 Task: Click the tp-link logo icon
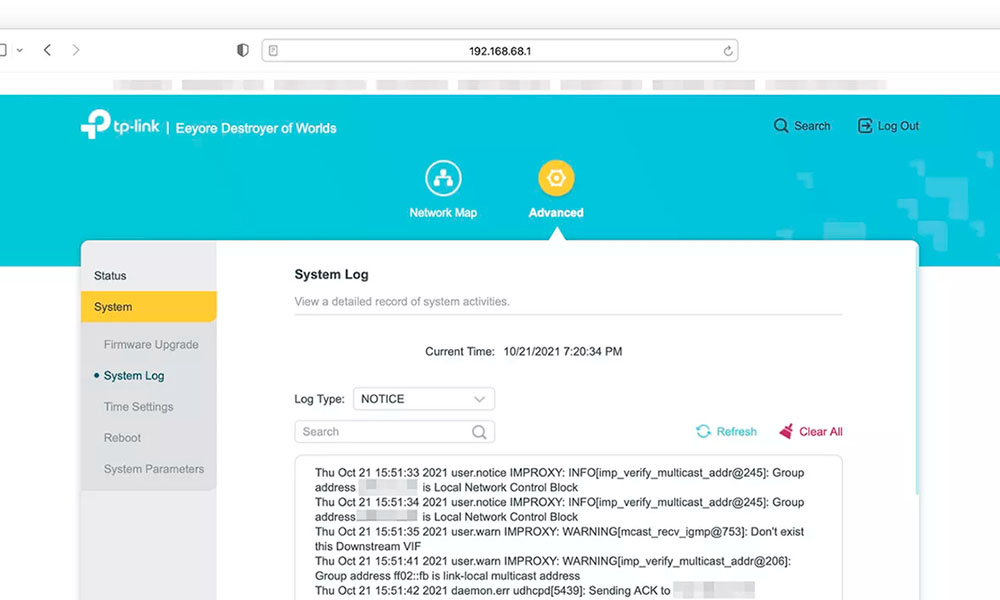click(x=95, y=126)
